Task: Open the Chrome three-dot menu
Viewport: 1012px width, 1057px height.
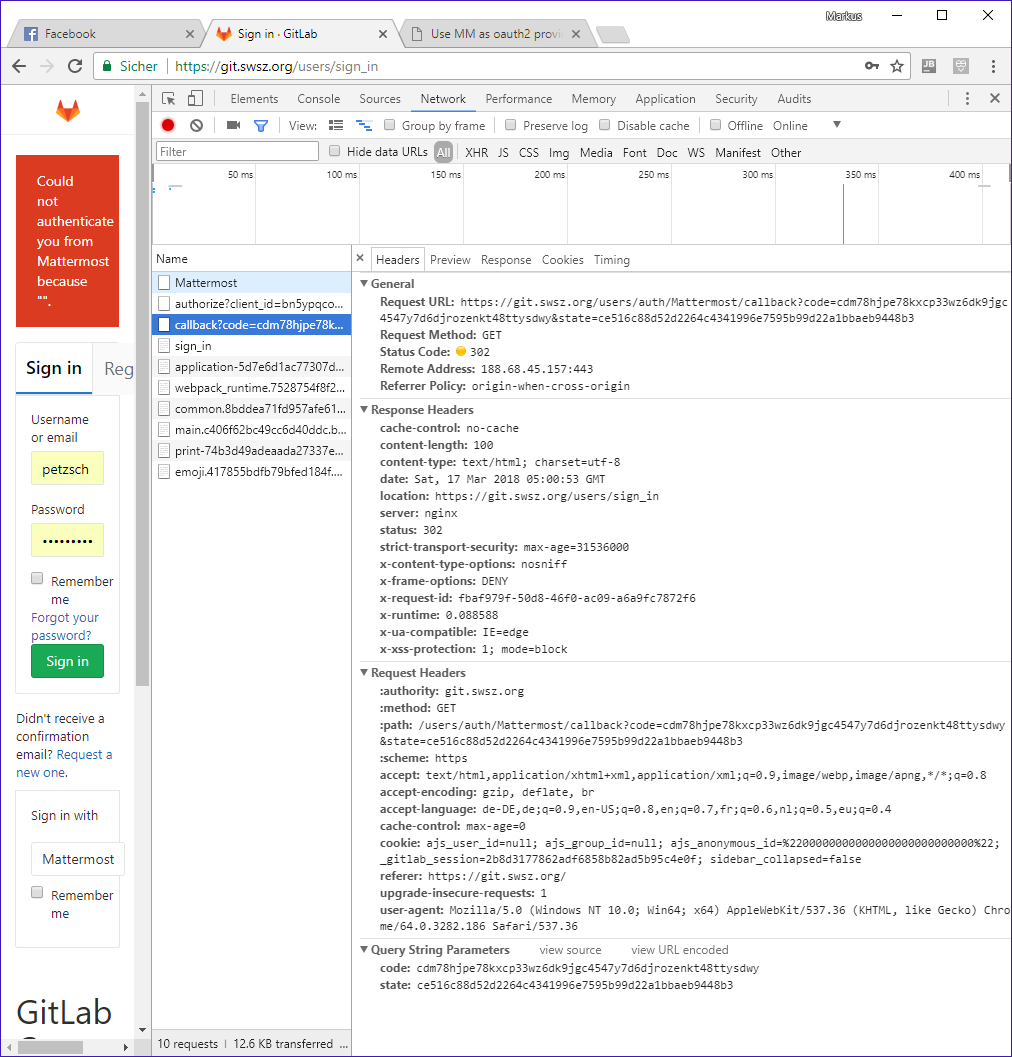Action: [x=993, y=66]
